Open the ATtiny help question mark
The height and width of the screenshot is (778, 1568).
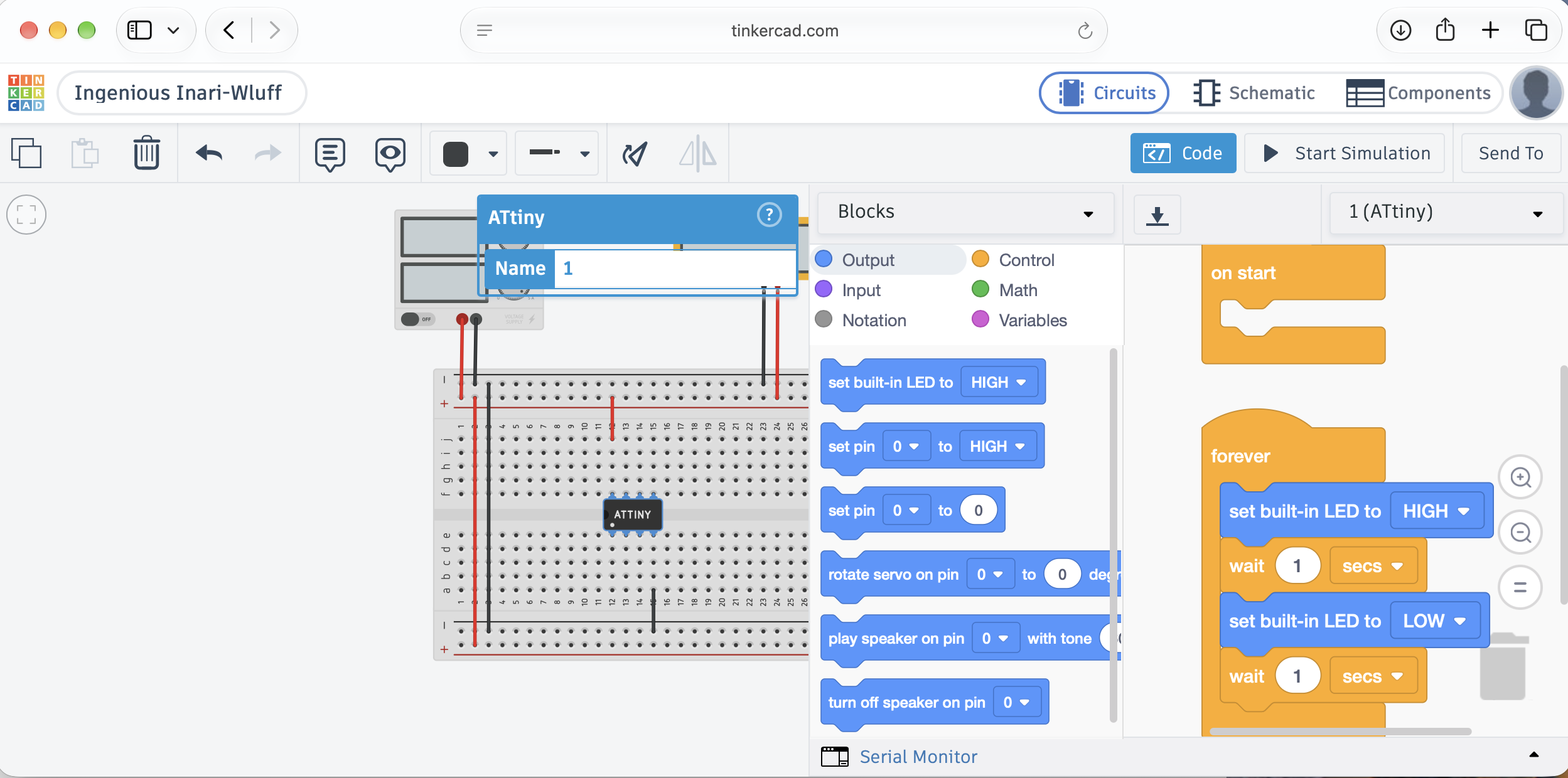tap(769, 215)
